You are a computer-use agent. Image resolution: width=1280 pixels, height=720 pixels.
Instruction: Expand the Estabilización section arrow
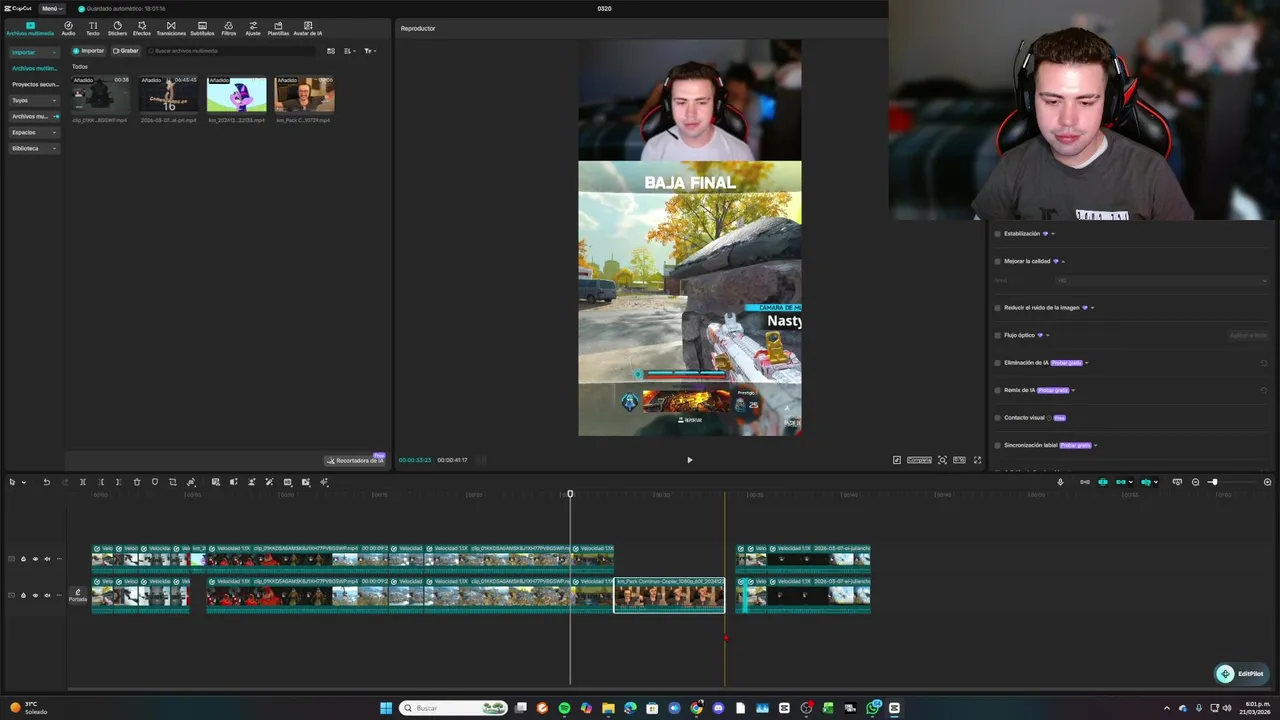[1053, 234]
